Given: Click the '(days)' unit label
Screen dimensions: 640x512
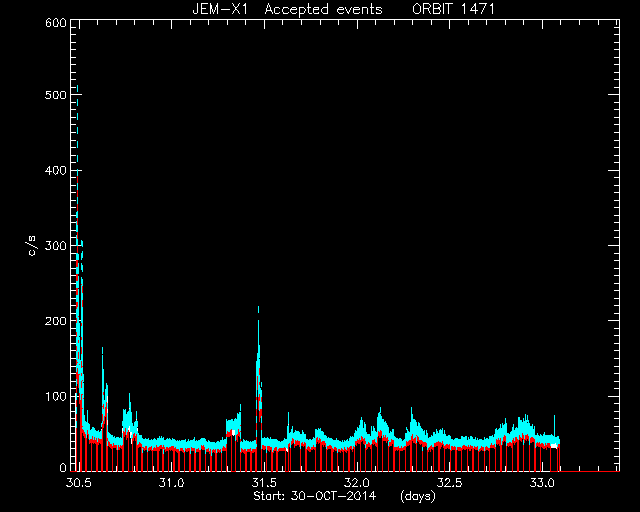Looking at the screenshot, I should tap(418, 496).
